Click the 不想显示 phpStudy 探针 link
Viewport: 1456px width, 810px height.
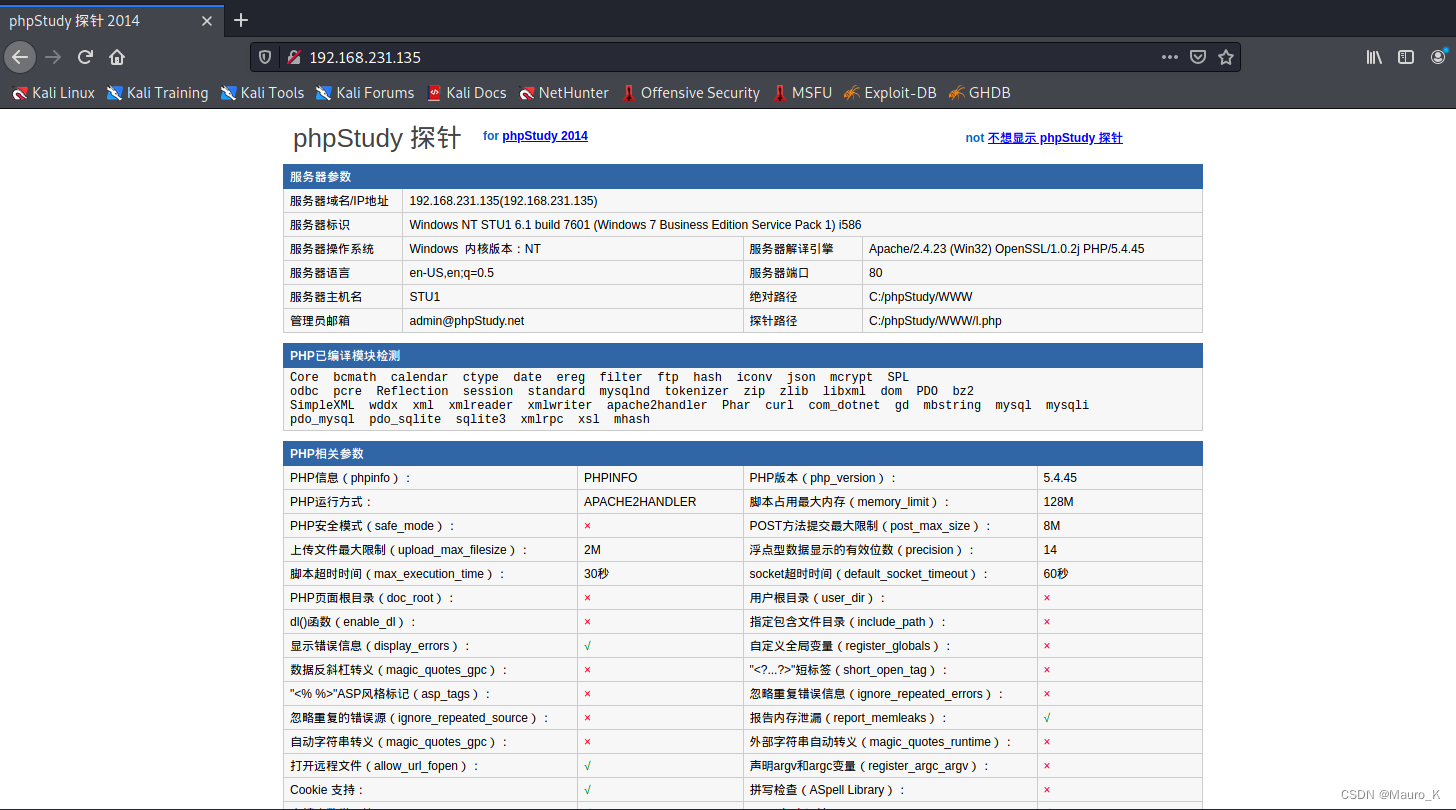(x=1055, y=138)
